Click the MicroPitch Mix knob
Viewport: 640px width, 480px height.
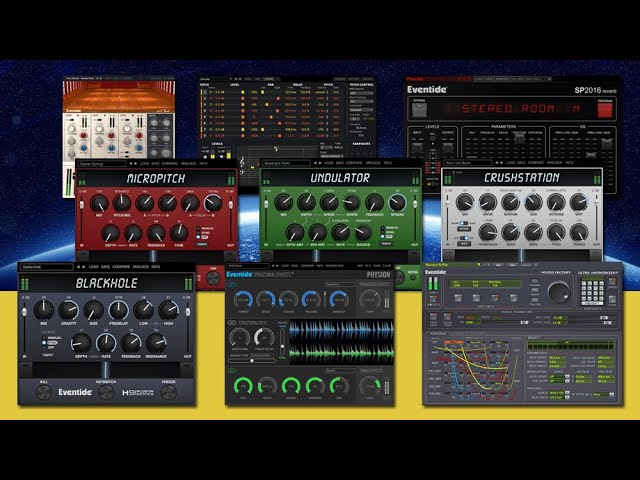(x=99, y=203)
